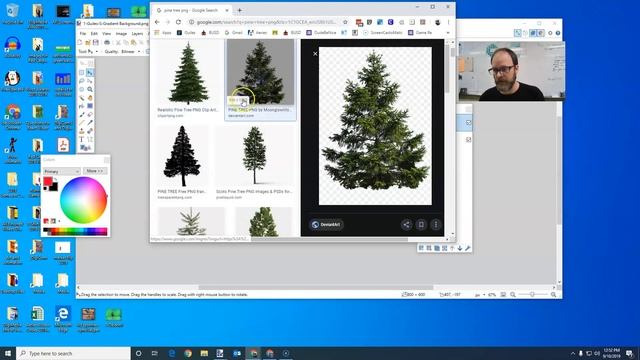Open the Gmail bookmark
Image resolution: width=640 pixels, height=360 pixels.
pyautogui.click(x=234, y=33)
